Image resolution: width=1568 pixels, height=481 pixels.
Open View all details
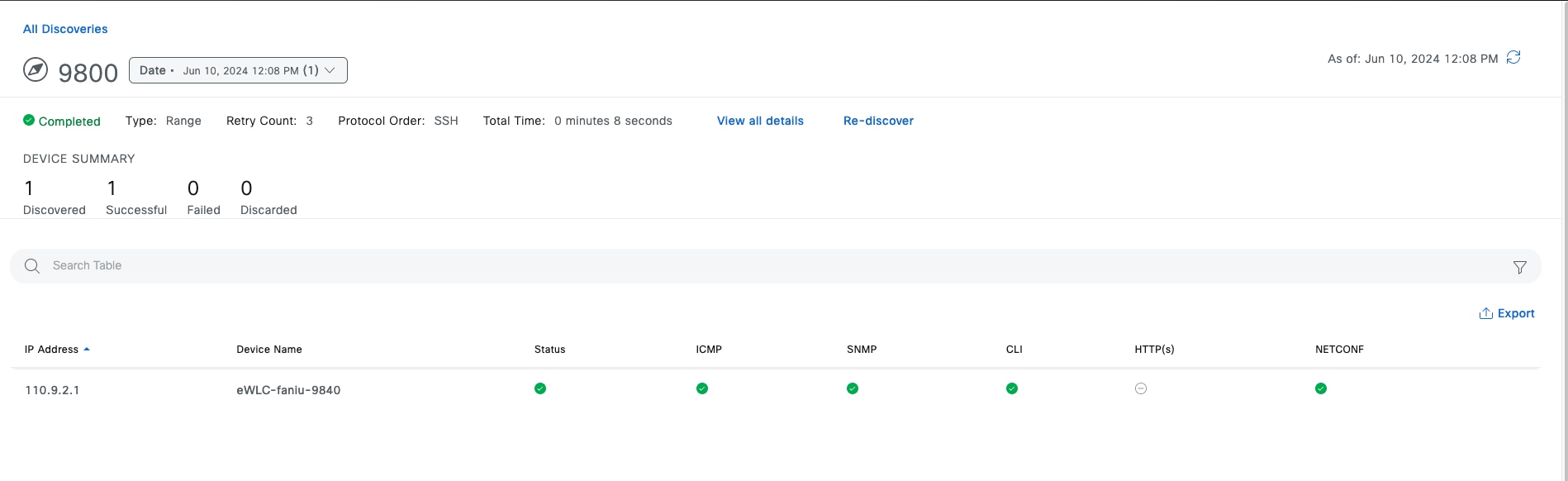coord(760,121)
